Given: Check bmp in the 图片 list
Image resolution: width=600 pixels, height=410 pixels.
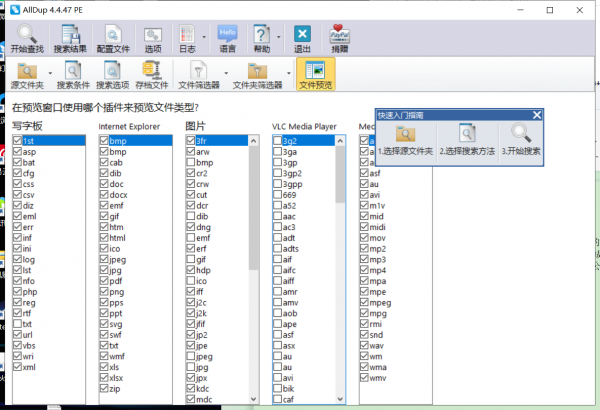Looking at the screenshot, I should (x=191, y=162).
